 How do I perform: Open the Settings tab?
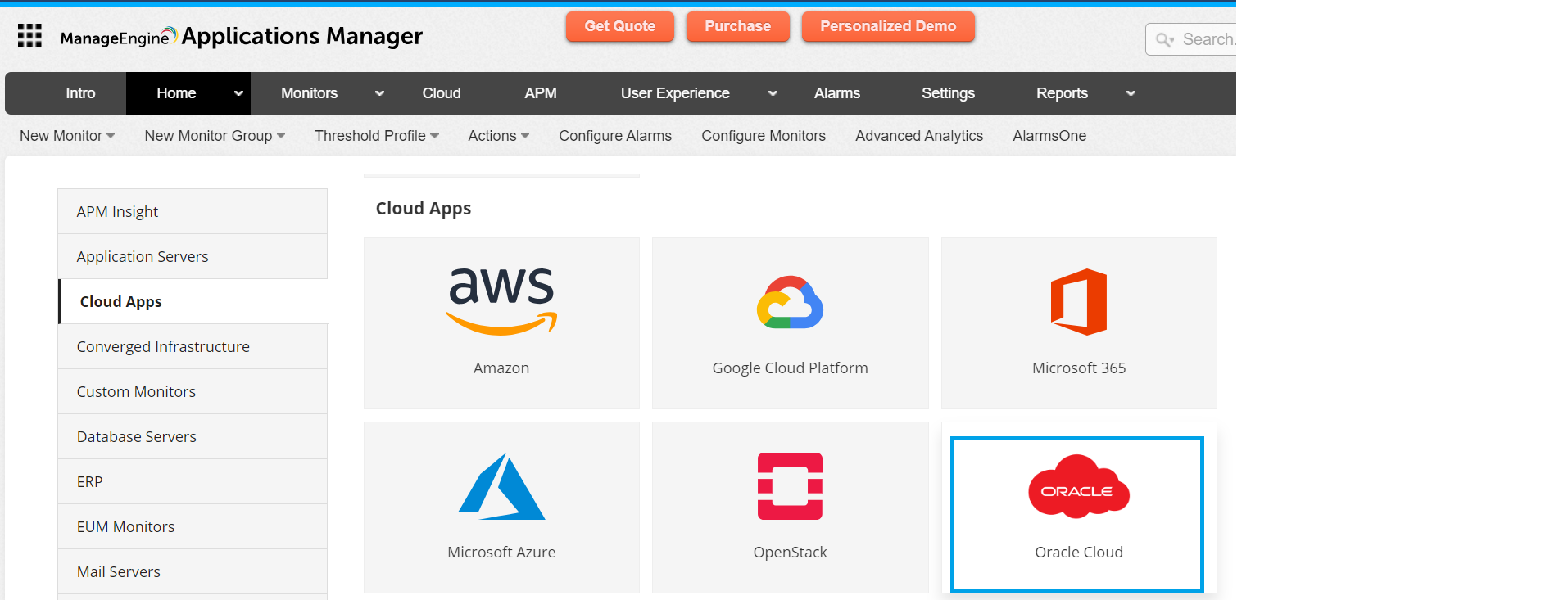pyautogui.click(x=948, y=93)
